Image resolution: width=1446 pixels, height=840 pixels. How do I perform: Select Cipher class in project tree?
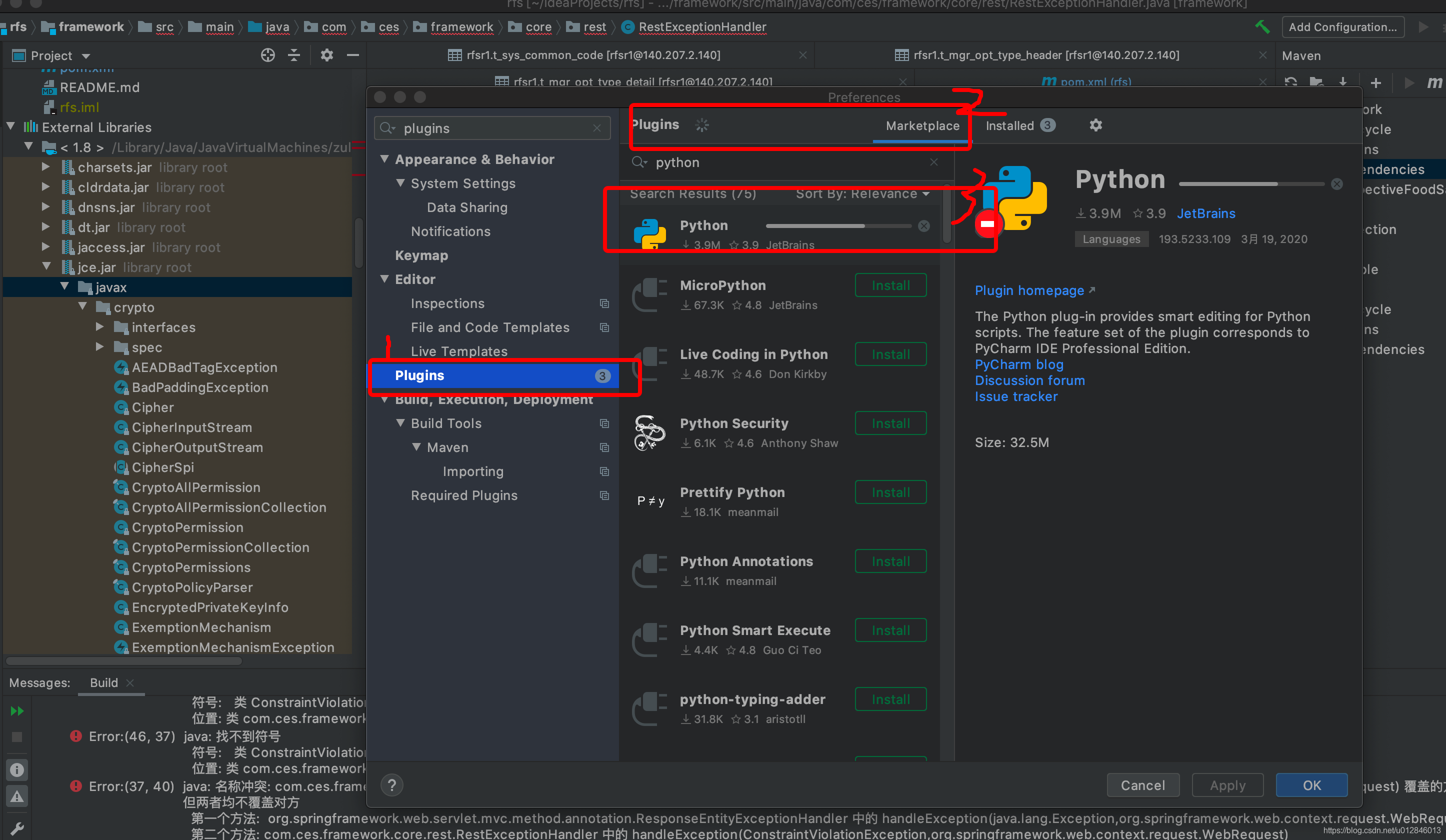point(152,407)
